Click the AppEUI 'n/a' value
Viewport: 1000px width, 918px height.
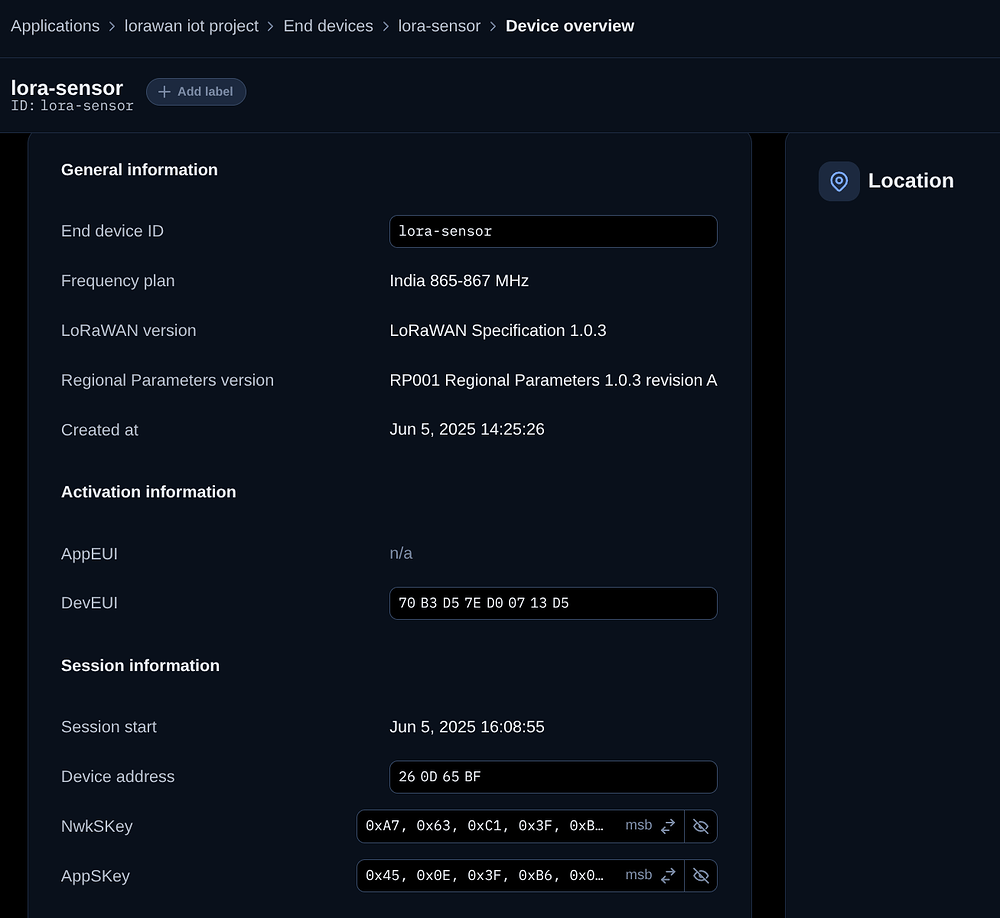coord(401,554)
